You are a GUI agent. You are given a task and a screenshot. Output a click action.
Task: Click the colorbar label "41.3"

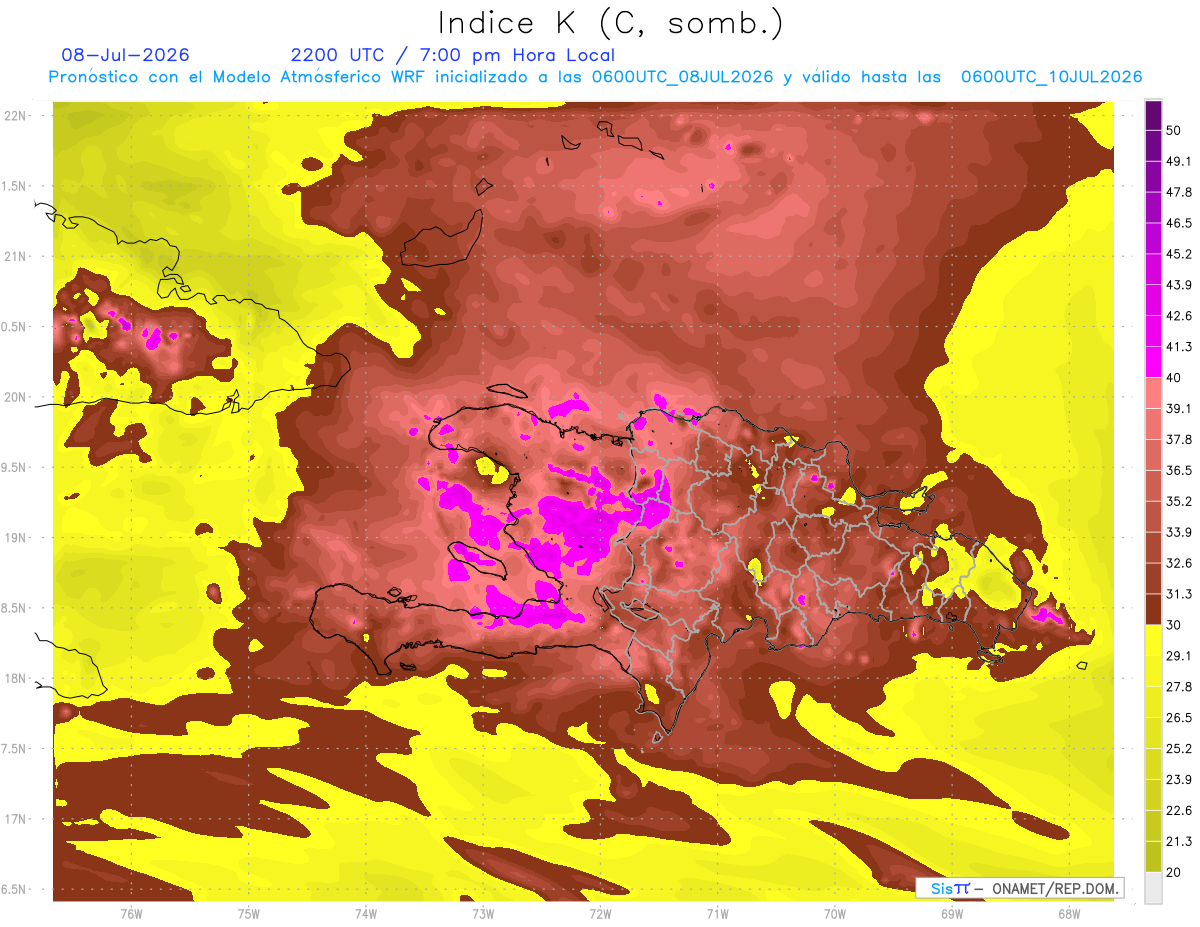coord(1178,347)
